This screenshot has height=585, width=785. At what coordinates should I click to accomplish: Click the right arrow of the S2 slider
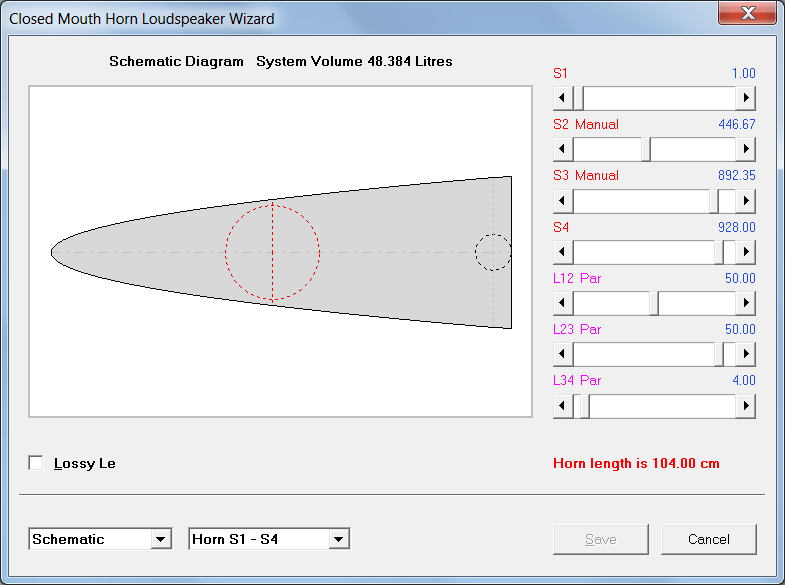pyautogui.click(x=745, y=149)
